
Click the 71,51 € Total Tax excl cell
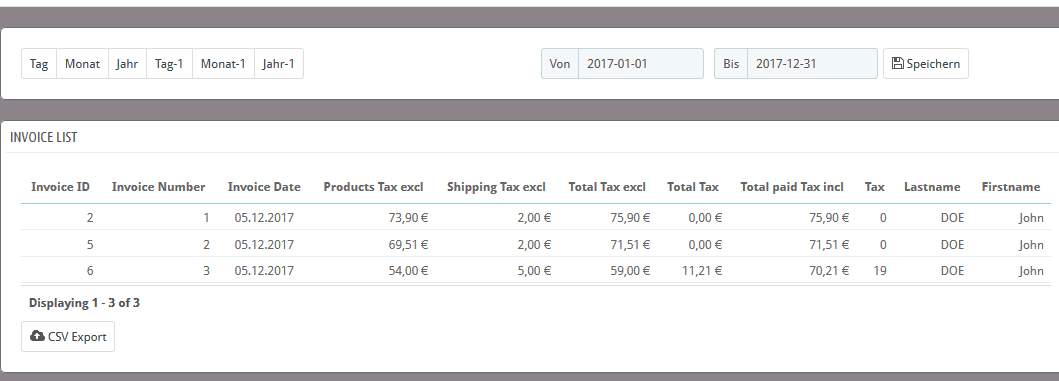coord(630,244)
